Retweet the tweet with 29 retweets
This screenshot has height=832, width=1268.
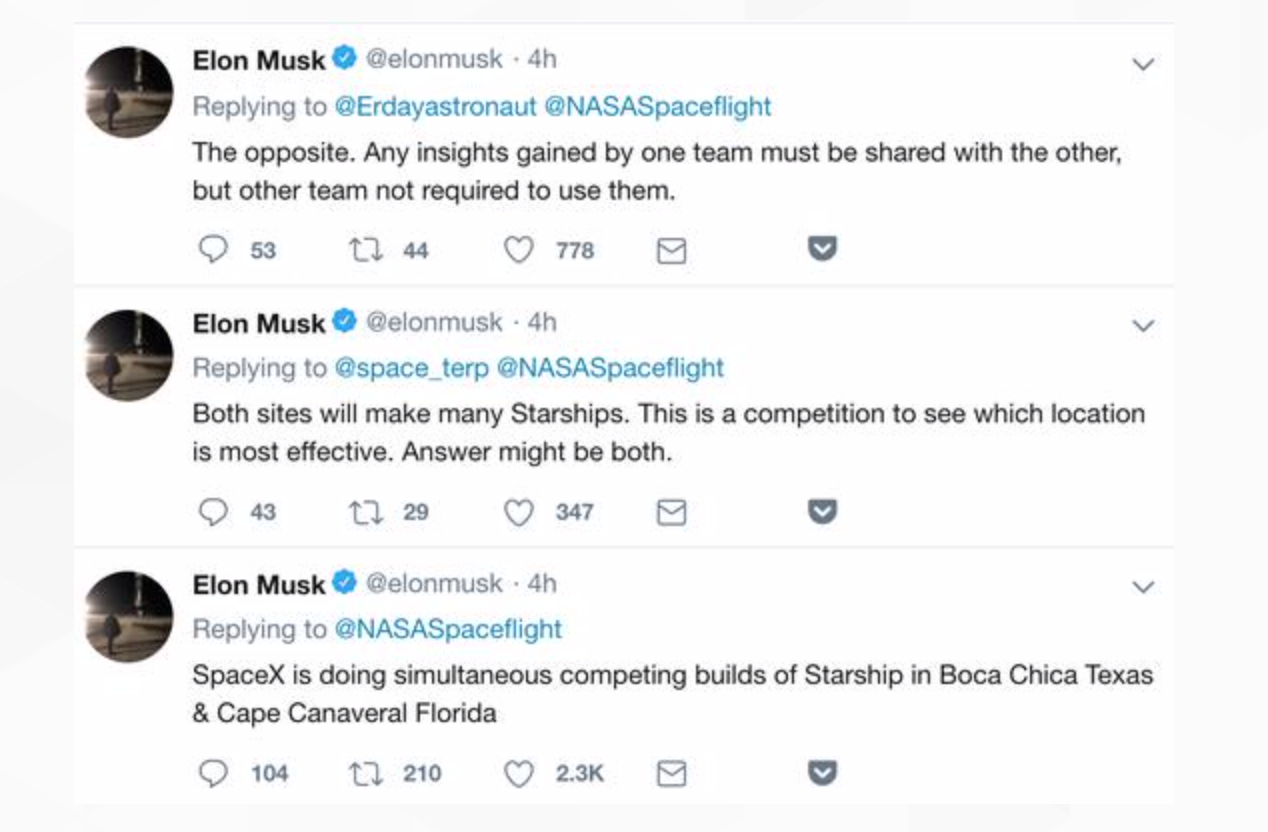click(x=363, y=512)
